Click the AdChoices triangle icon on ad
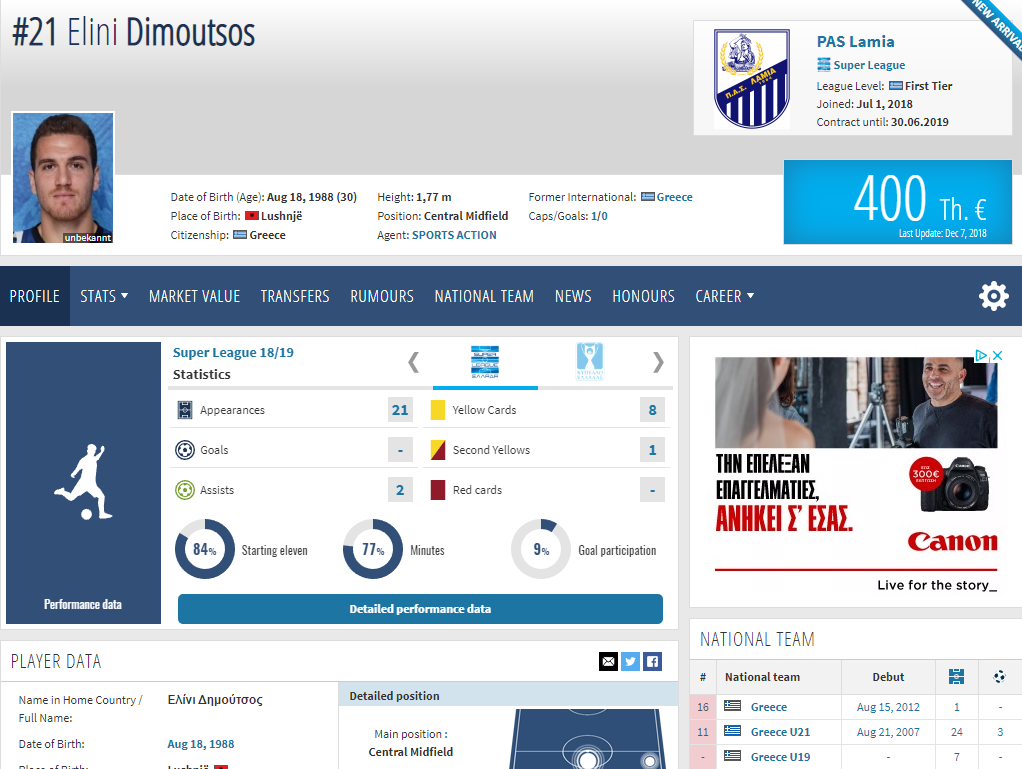 coord(981,356)
